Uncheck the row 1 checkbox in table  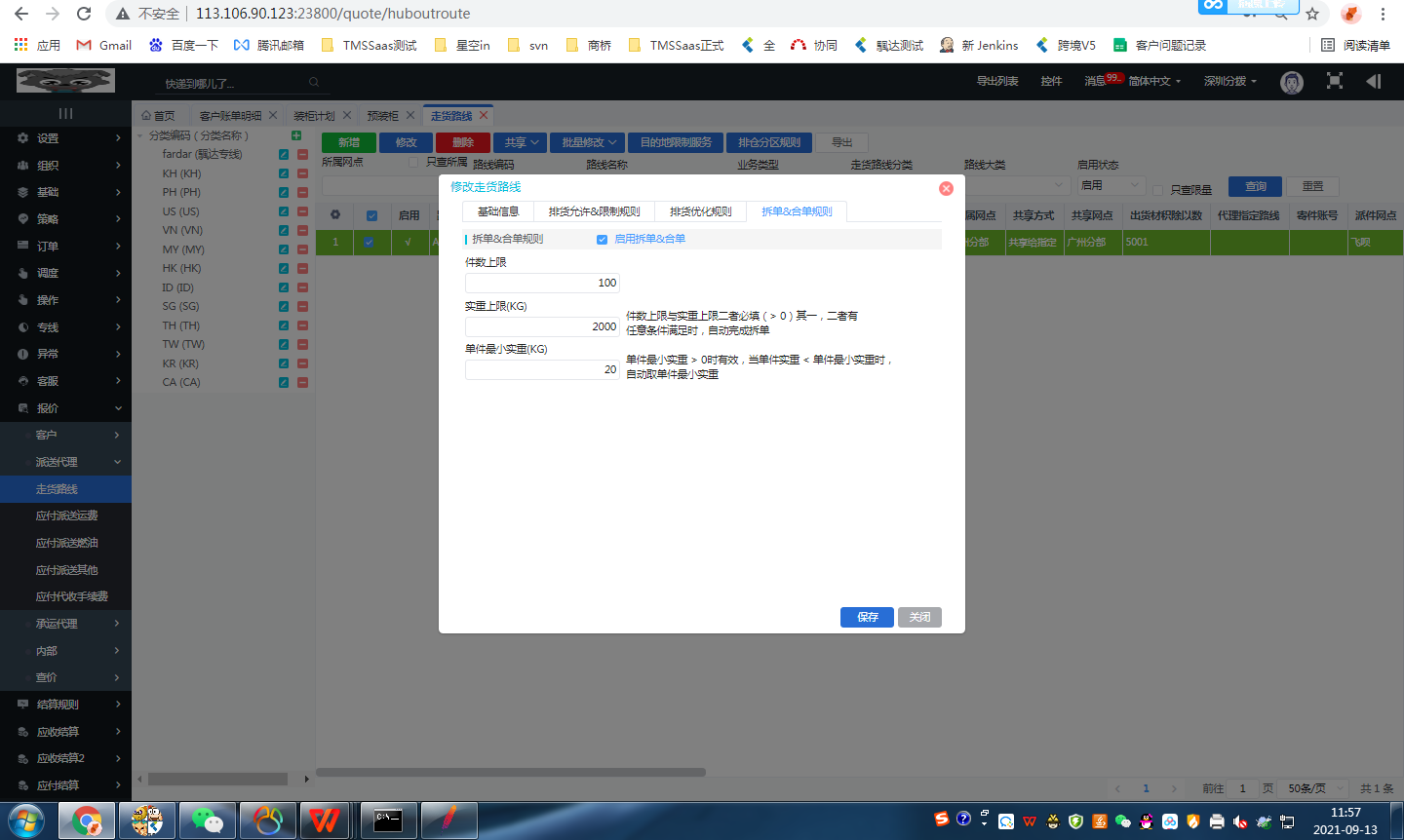click(369, 242)
